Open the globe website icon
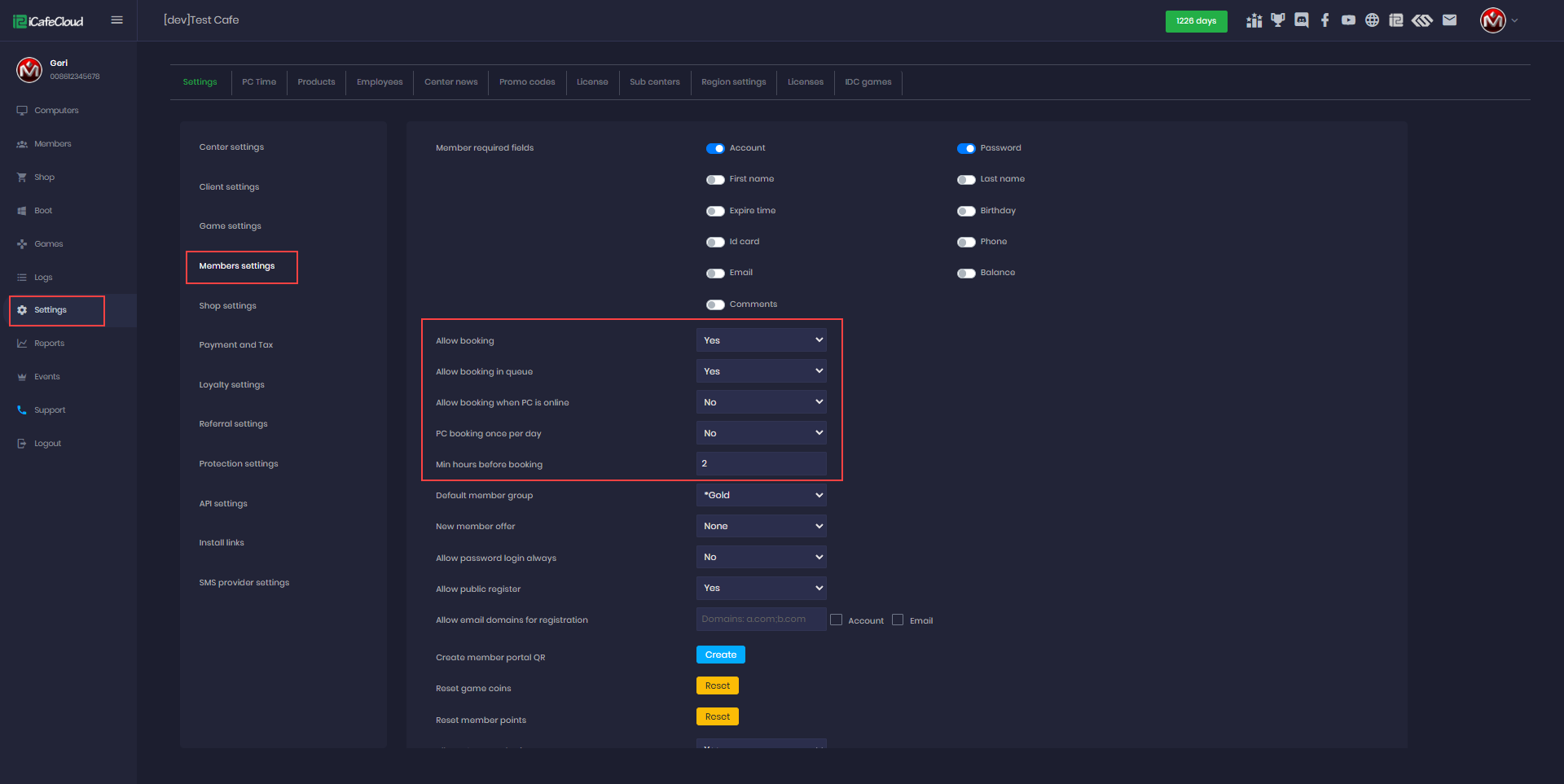Screen dimensions: 1564x784 click(x=1373, y=20)
